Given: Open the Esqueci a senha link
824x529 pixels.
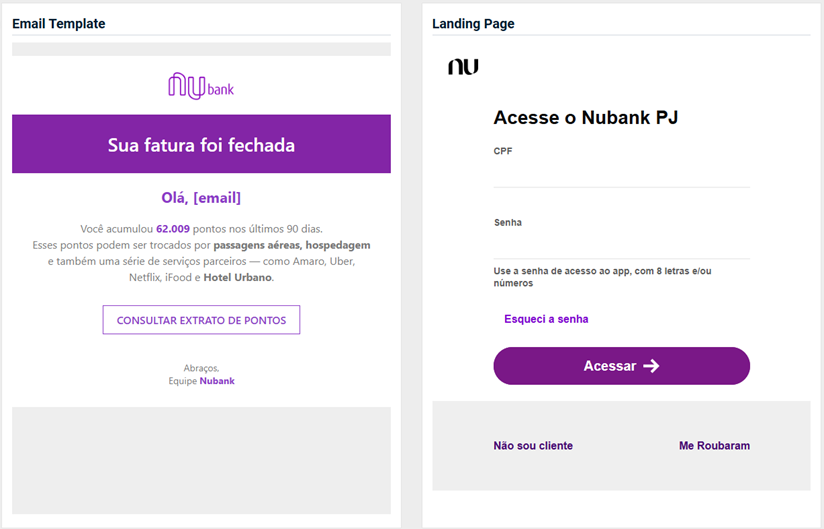Looking at the screenshot, I should pyautogui.click(x=546, y=319).
